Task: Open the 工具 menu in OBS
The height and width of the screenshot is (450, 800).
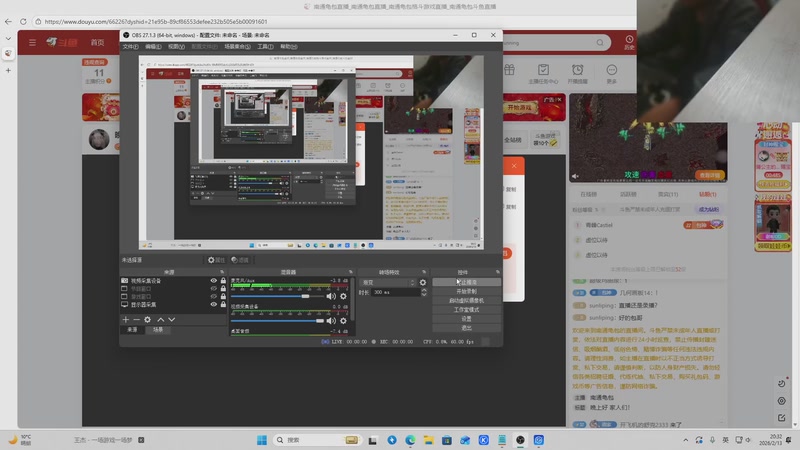Action: click(x=265, y=46)
